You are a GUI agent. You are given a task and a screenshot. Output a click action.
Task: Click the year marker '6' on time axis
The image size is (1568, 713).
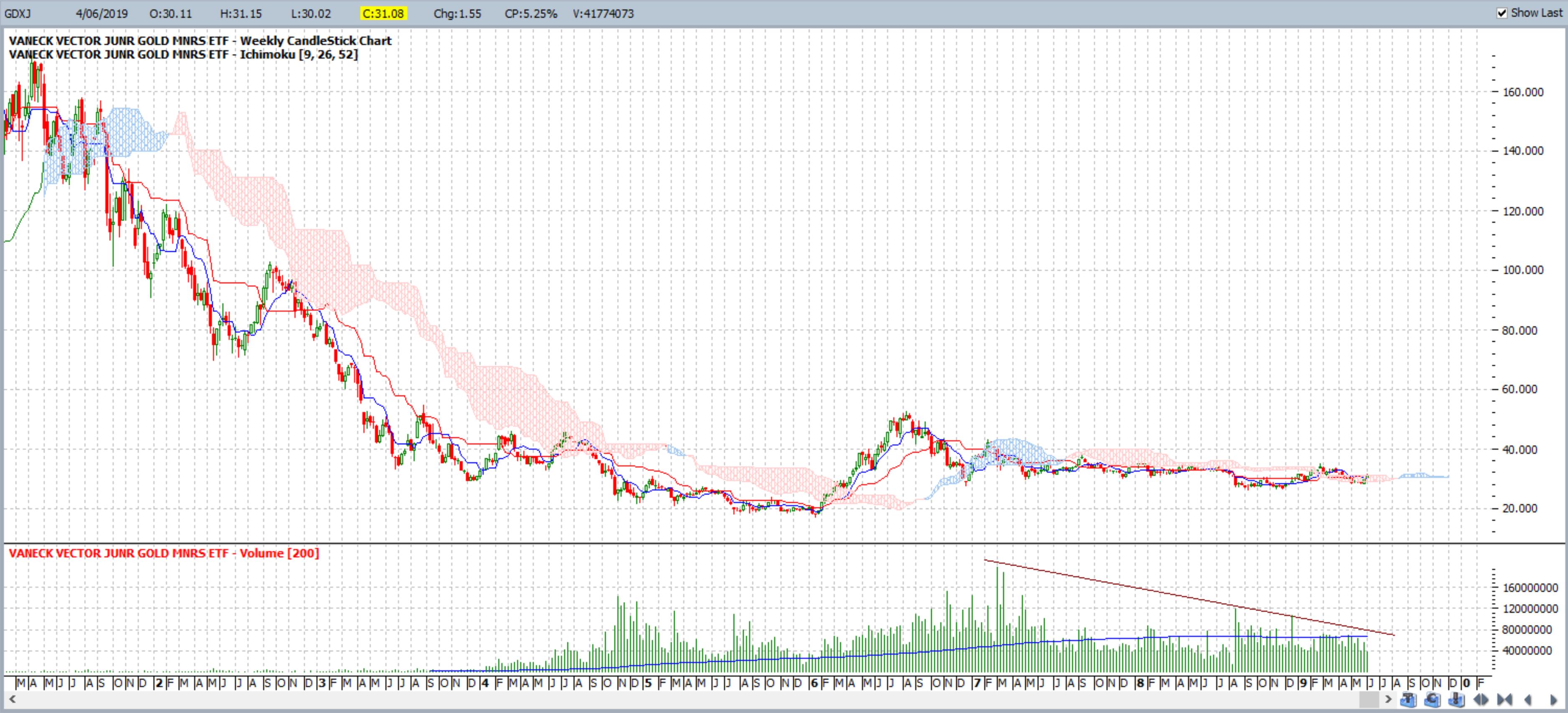[x=814, y=683]
